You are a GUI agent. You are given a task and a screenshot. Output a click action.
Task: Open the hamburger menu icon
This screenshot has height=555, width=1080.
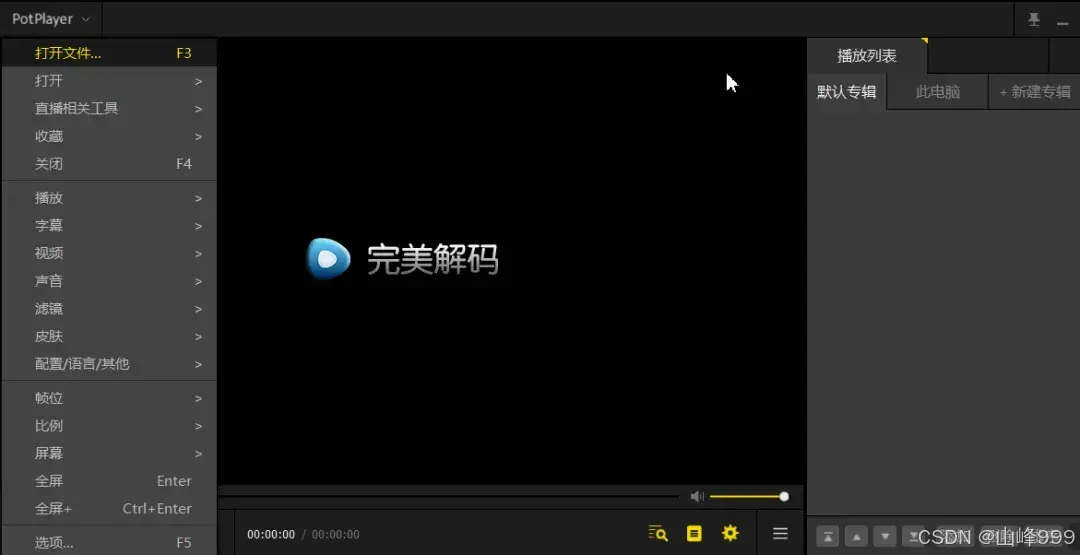[780, 533]
